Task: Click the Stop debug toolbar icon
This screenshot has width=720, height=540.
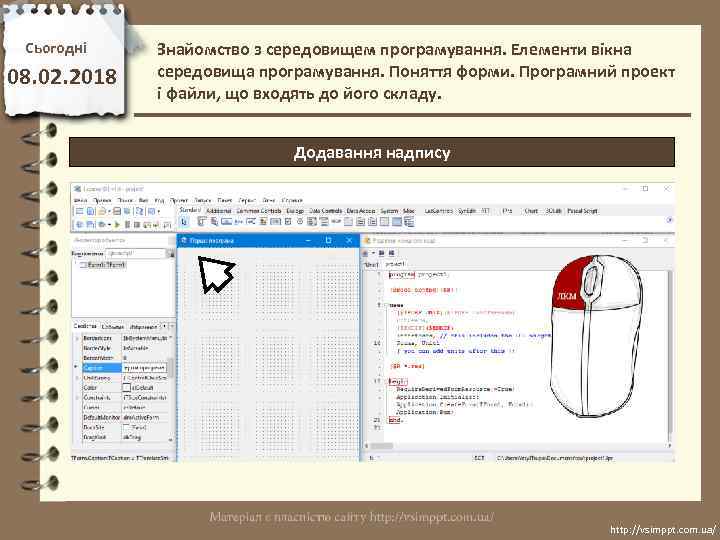Action: 136,225
